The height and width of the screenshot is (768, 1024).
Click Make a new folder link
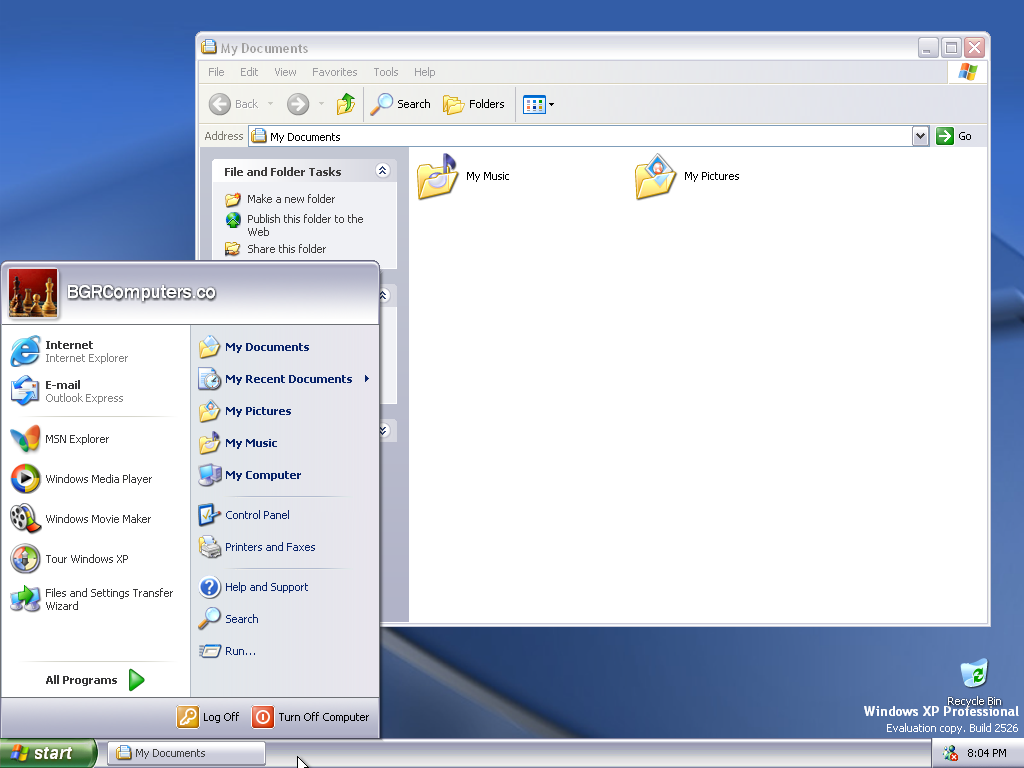coord(291,199)
